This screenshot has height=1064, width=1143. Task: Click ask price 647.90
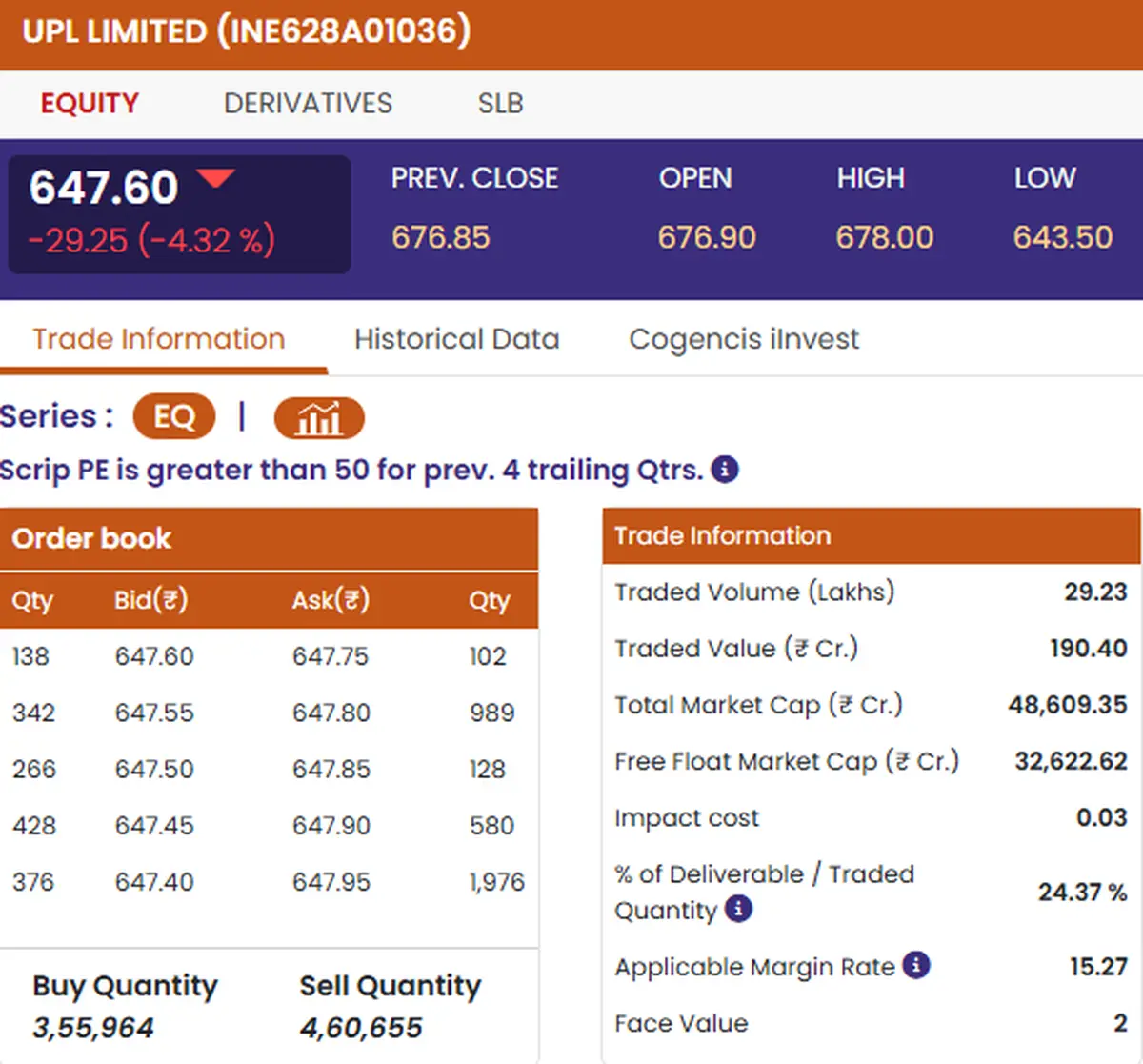[x=331, y=825]
